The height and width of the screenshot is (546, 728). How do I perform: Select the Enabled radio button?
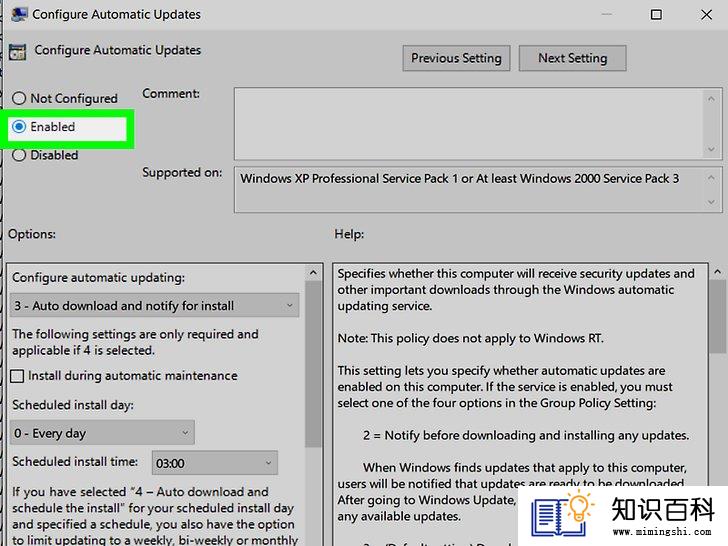point(19,127)
